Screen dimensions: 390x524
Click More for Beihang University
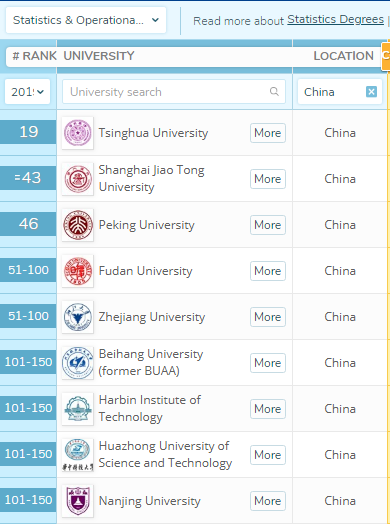pos(268,363)
